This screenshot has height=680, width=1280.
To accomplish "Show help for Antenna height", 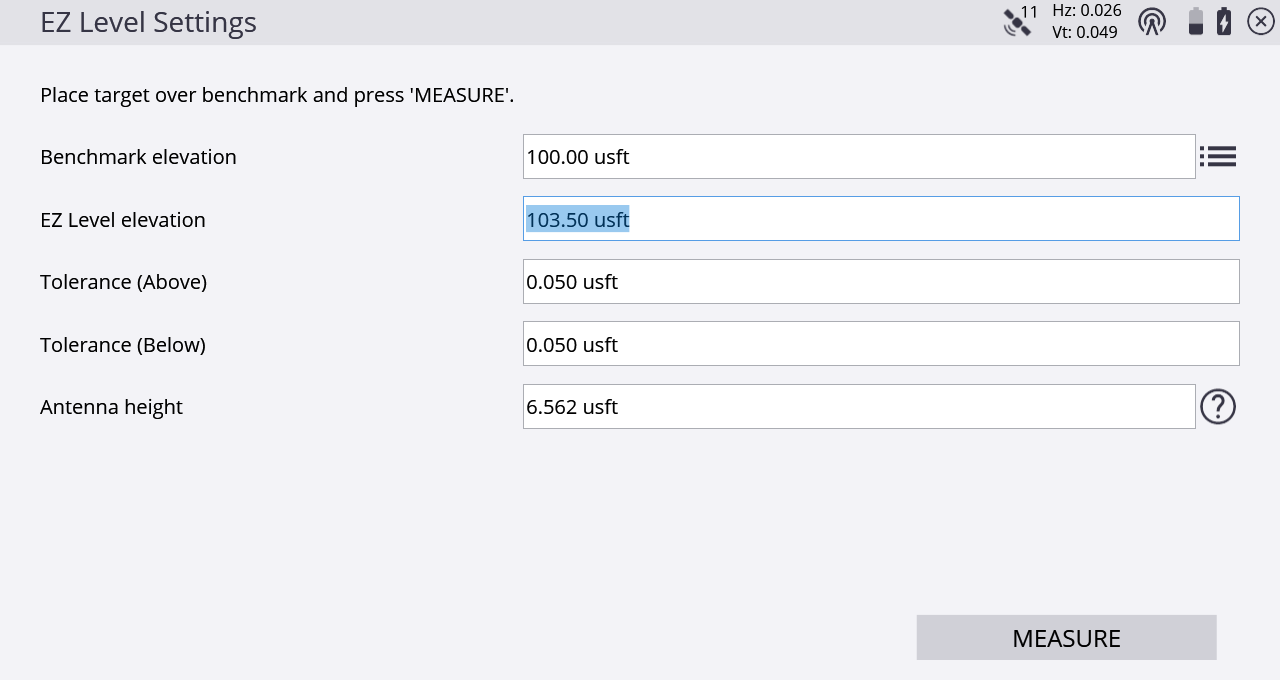I will point(1218,407).
